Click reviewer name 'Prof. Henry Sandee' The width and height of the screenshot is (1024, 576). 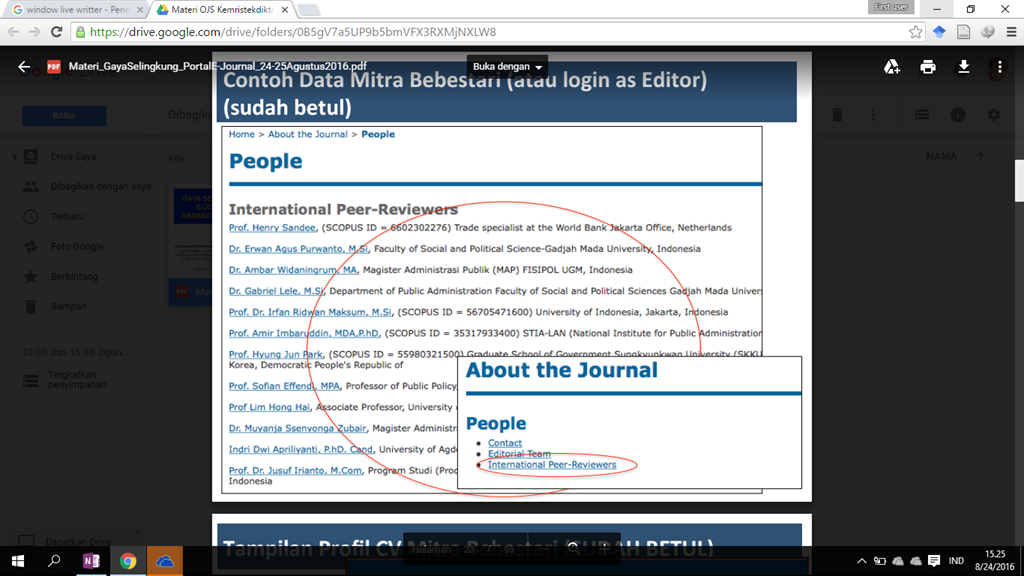coord(272,228)
